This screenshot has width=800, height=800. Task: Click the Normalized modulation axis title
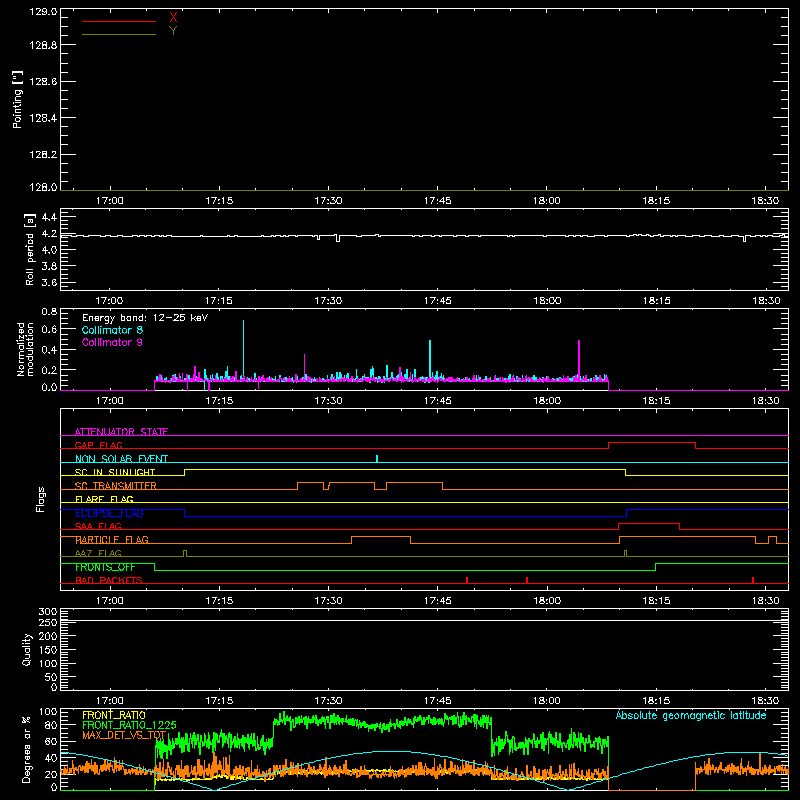(x=25, y=349)
